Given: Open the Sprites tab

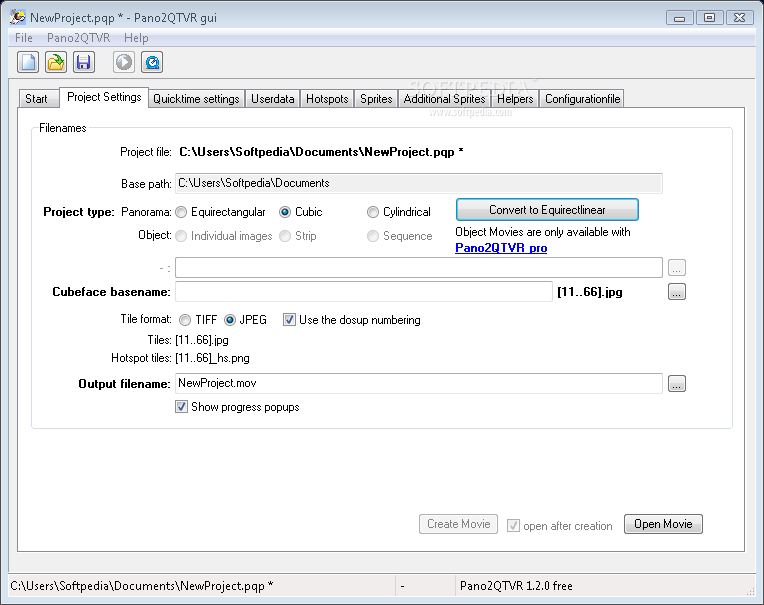Looking at the screenshot, I should (x=376, y=99).
